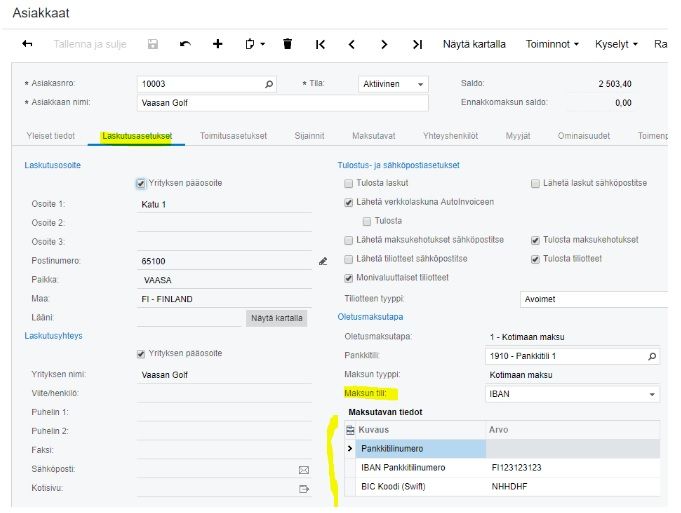The width and height of the screenshot is (681, 513).
Task: Delete the customer with trash icon
Action: point(288,44)
